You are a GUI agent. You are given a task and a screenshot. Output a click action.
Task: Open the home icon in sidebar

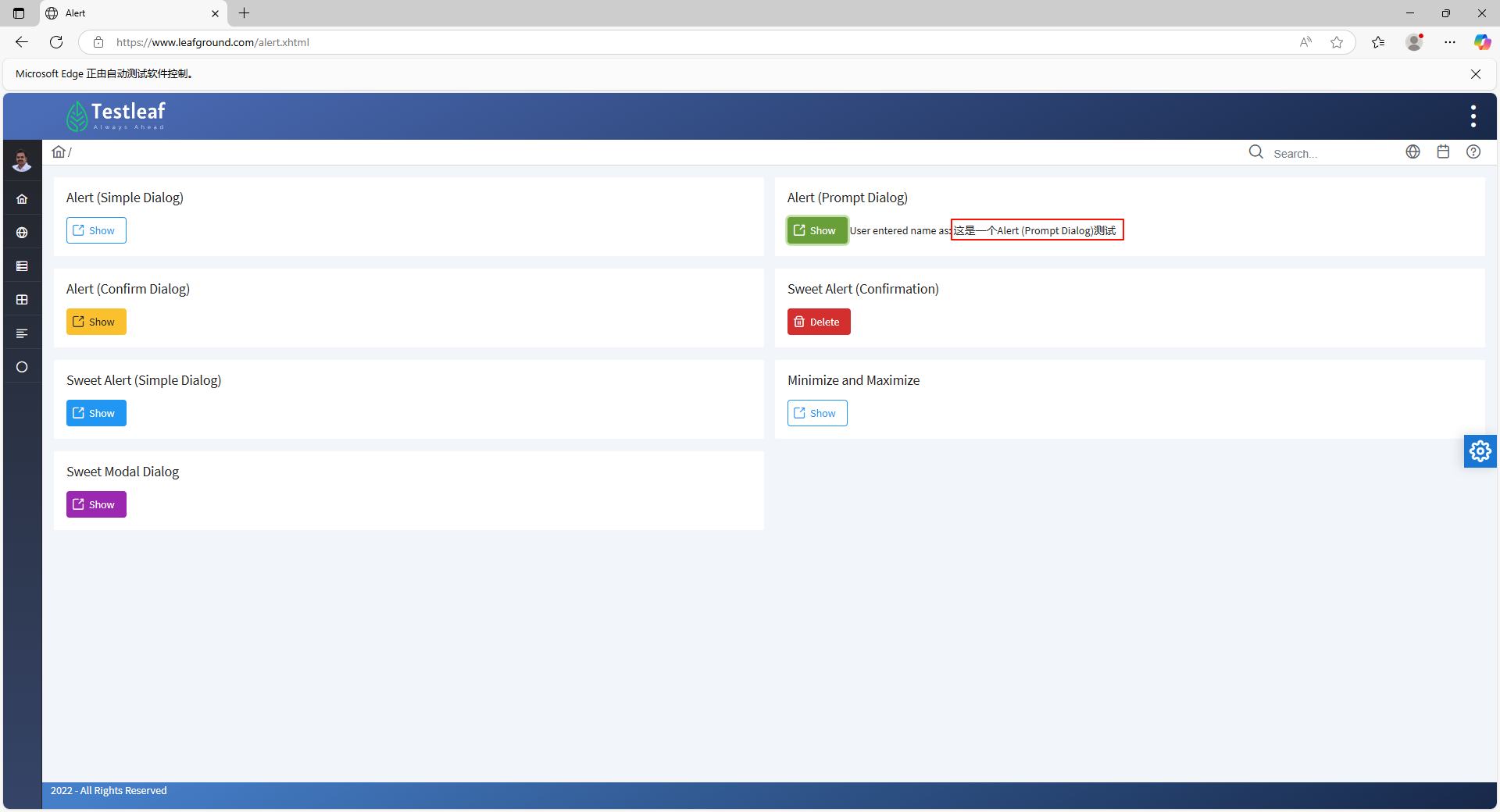click(22, 199)
